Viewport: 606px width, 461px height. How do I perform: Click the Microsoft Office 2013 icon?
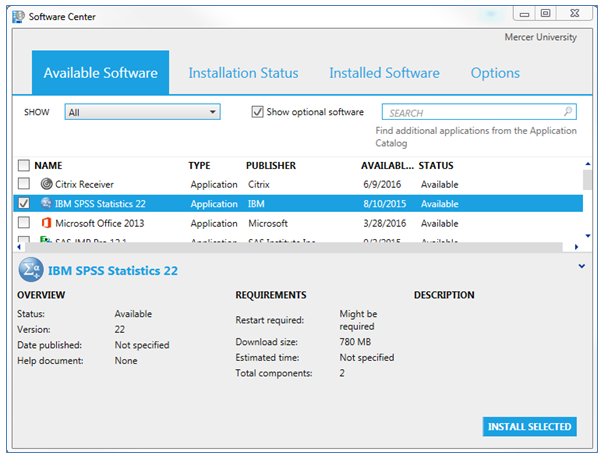tap(46, 223)
